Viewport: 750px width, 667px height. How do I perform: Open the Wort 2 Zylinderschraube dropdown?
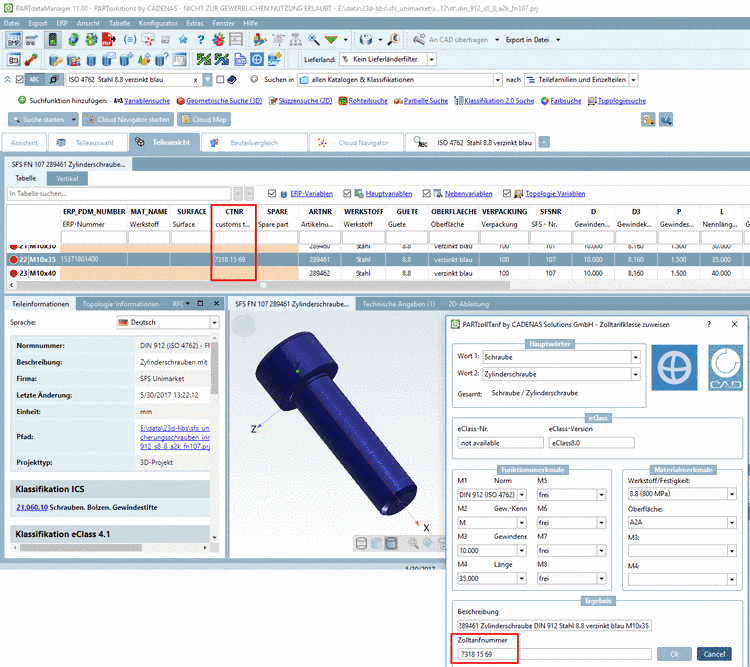(x=636, y=374)
